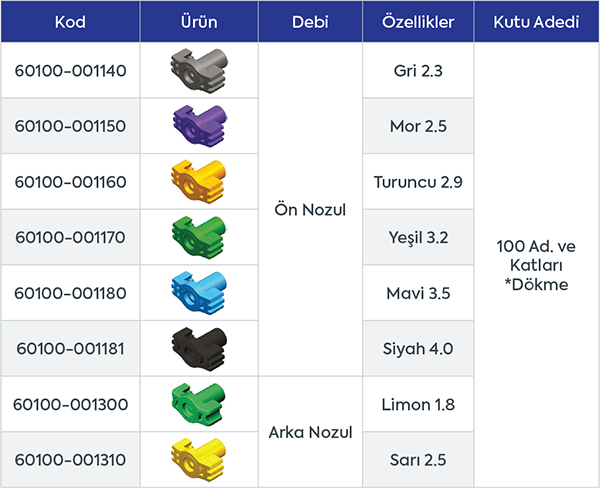Click the orange nozzle product image
600x488 pixels.
pos(198,182)
